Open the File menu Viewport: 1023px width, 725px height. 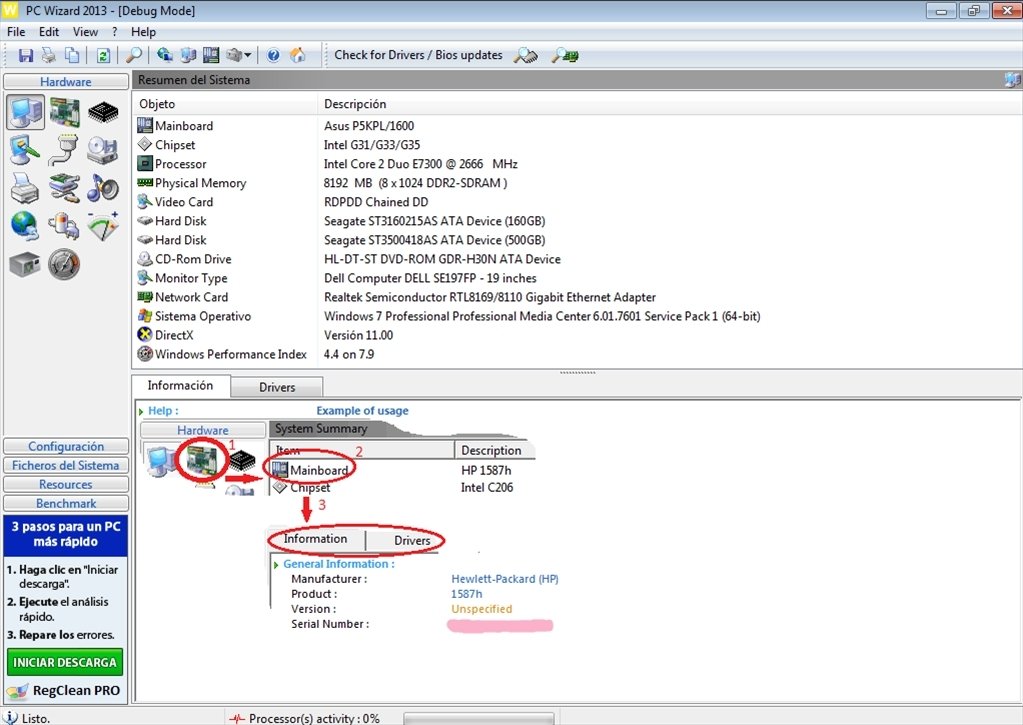16,31
